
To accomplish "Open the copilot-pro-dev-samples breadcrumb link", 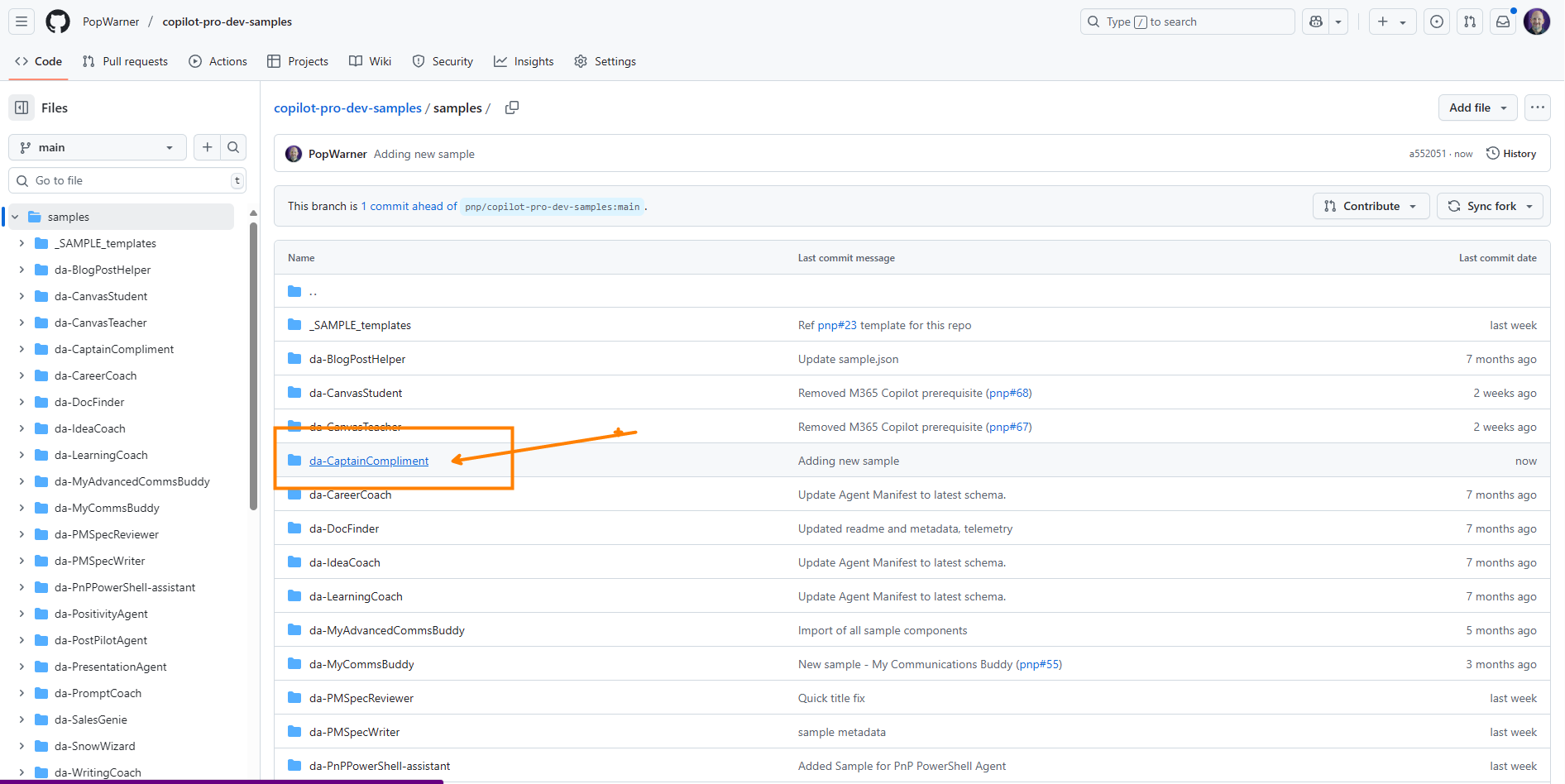I will pyautogui.click(x=347, y=108).
